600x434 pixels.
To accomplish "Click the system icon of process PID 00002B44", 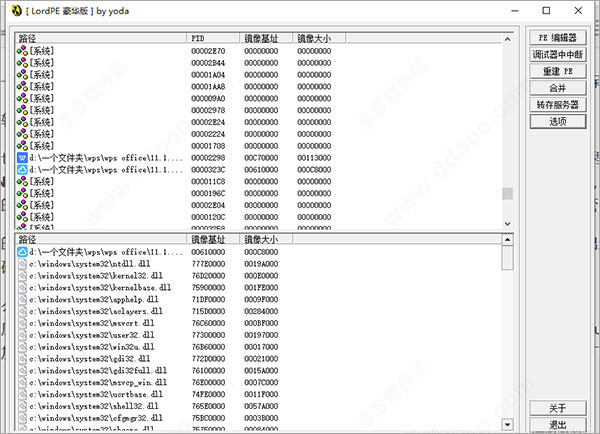I will tap(22, 63).
